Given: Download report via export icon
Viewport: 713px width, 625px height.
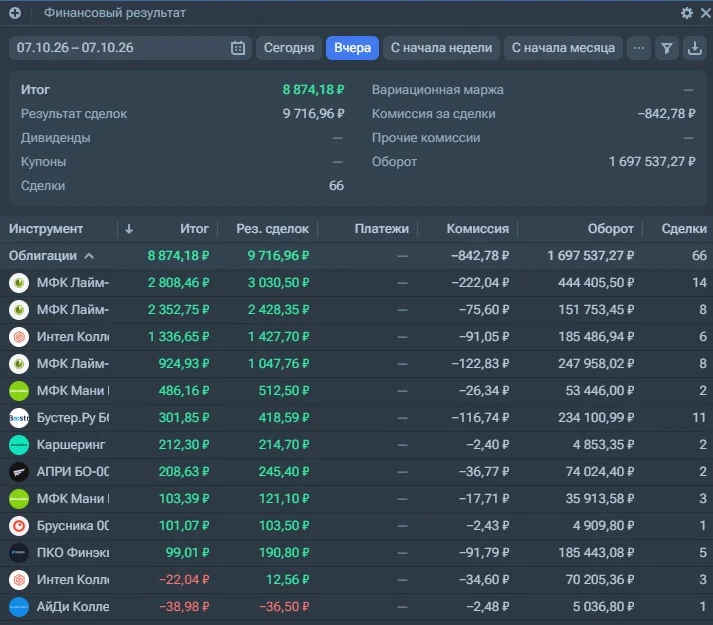Looking at the screenshot, I should [x=694, y=48].
